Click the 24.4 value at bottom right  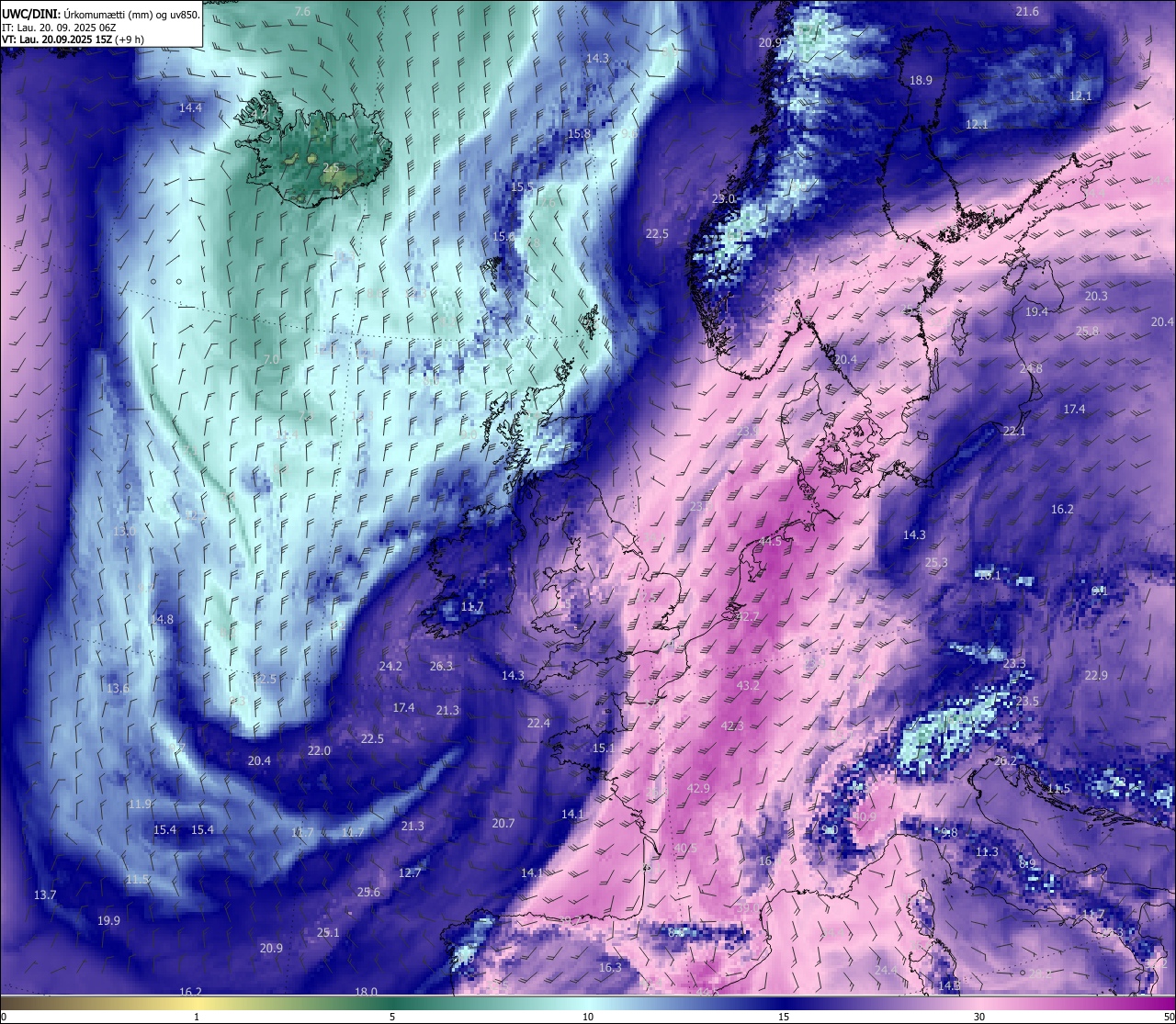point(886,970)
